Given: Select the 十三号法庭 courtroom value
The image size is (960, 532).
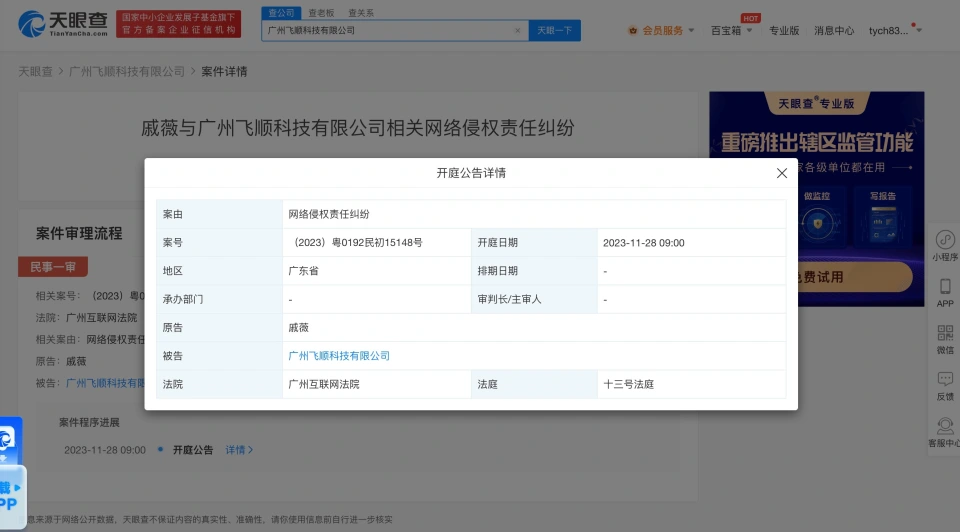Looking at the screenshot, I should point(628,384).
